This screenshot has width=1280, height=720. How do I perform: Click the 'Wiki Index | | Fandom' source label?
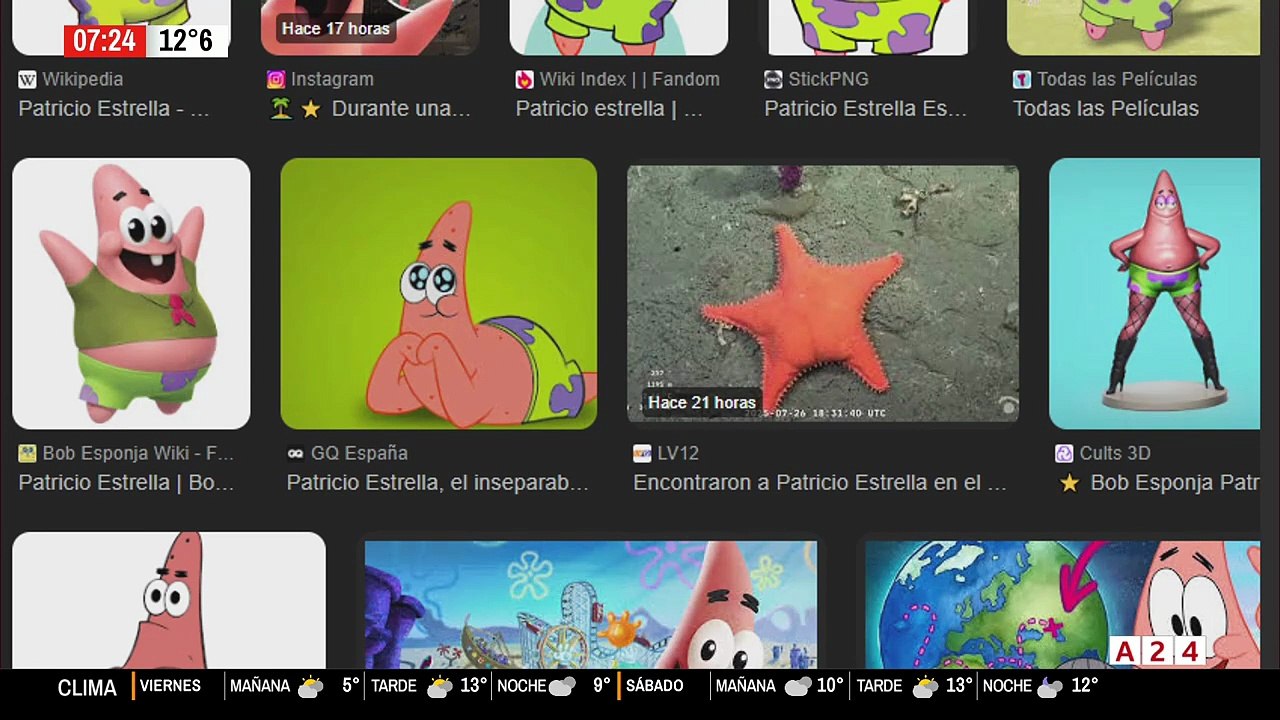pyautogui.click(x=629, y=79)
